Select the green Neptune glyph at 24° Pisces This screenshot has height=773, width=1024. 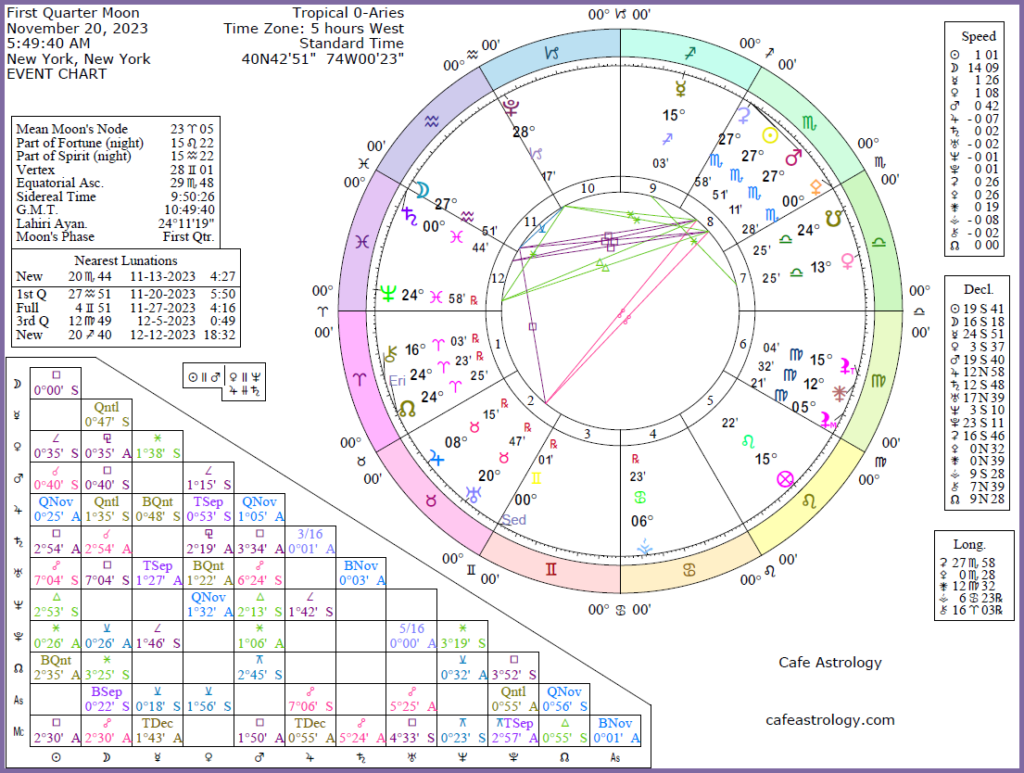click(387, 295)
